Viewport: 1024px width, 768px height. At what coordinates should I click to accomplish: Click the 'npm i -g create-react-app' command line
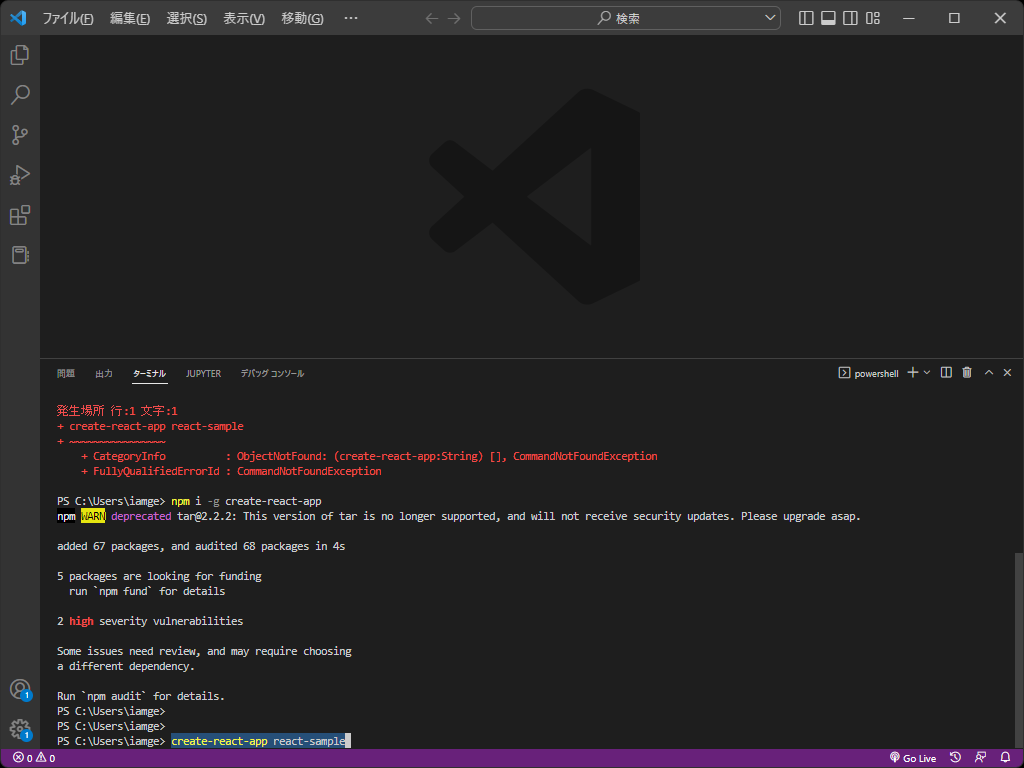[246, 502]
